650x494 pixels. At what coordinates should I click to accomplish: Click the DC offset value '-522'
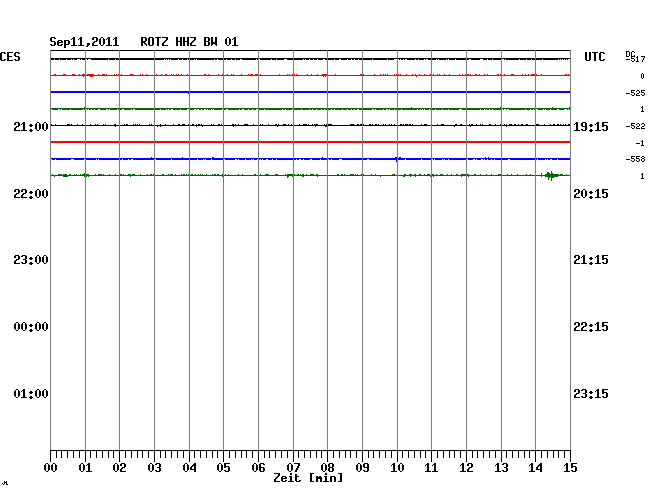[x=635, y=126]
